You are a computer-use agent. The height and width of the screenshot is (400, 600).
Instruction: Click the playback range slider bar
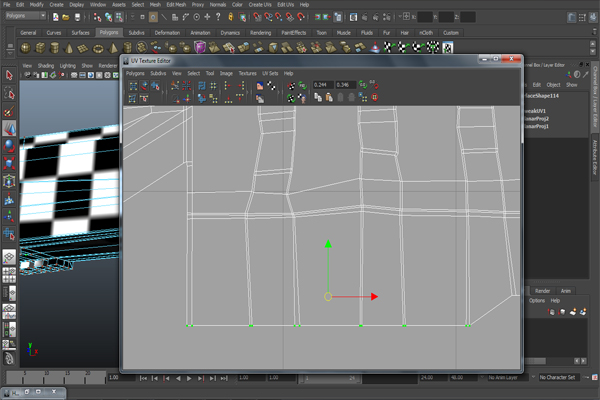(x=331, y=378)
